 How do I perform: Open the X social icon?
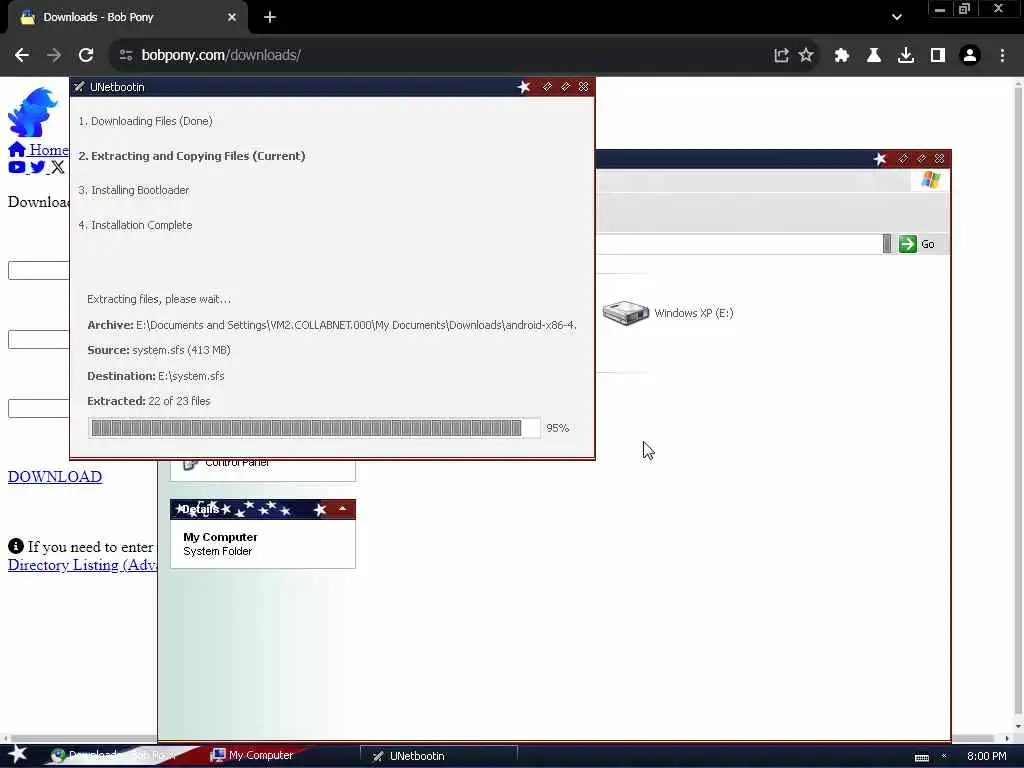point(57,167)
